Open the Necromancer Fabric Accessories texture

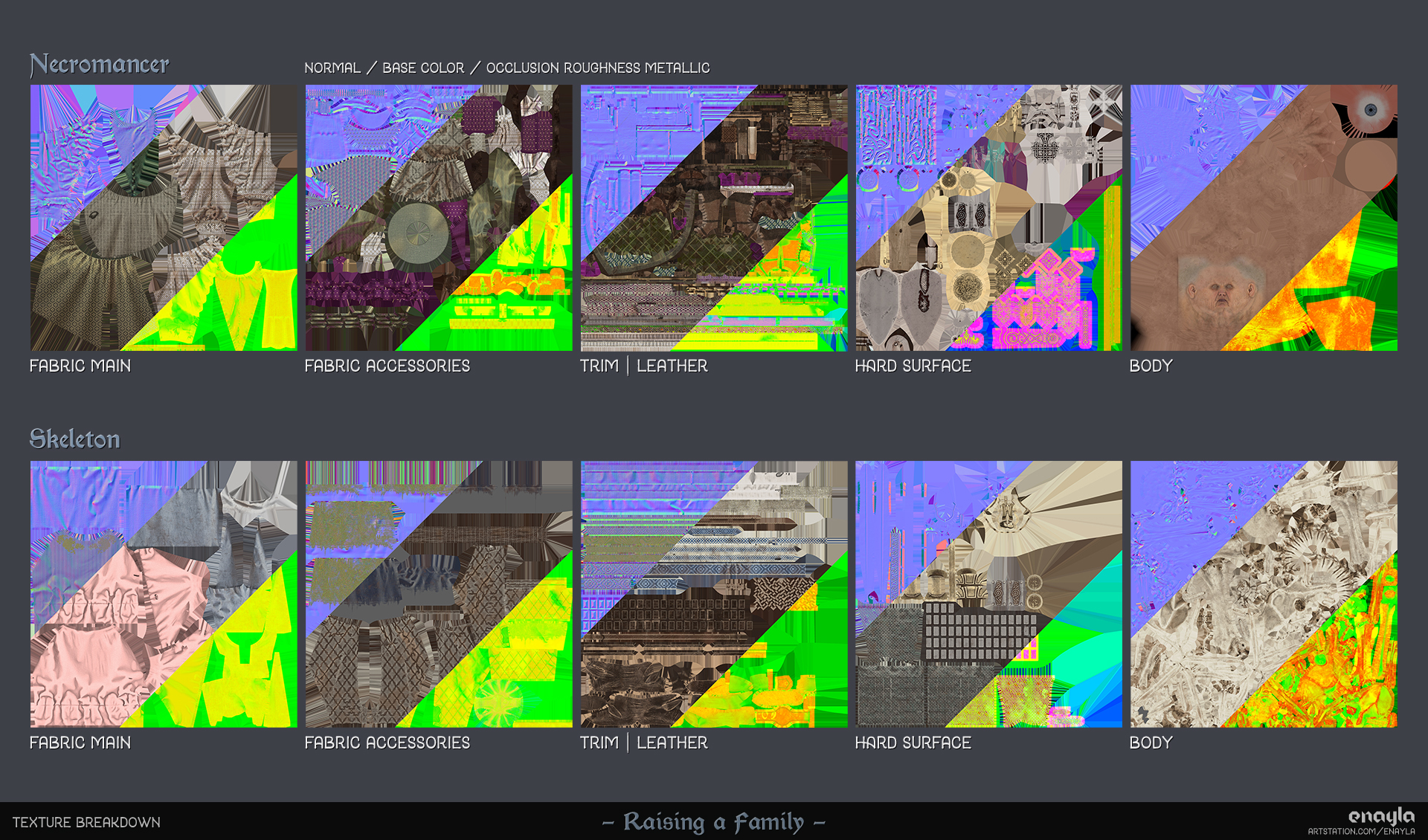439,219
